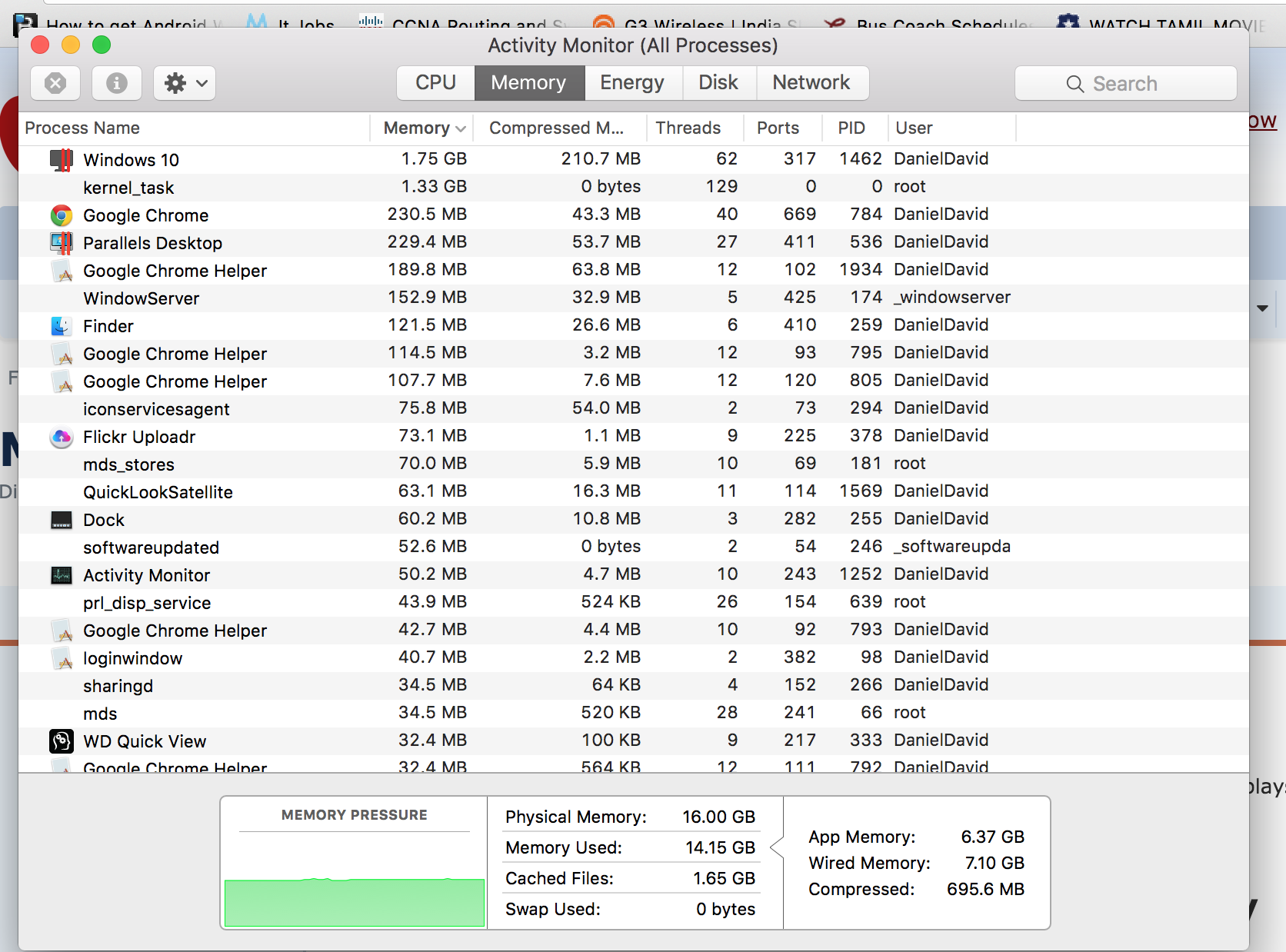The width and height of the screenshot is (1286, 952).
Task: Select the kernel_task process name
Action: (128, 188)
